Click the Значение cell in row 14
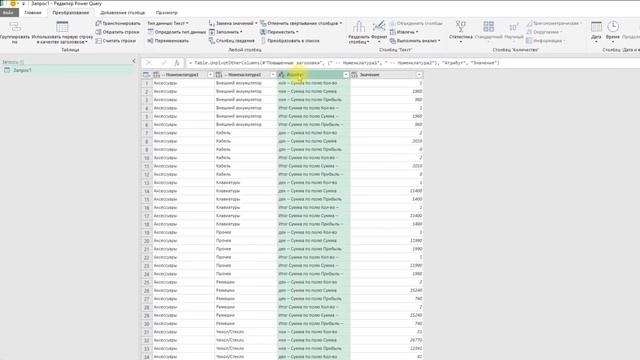 (387, 191)
